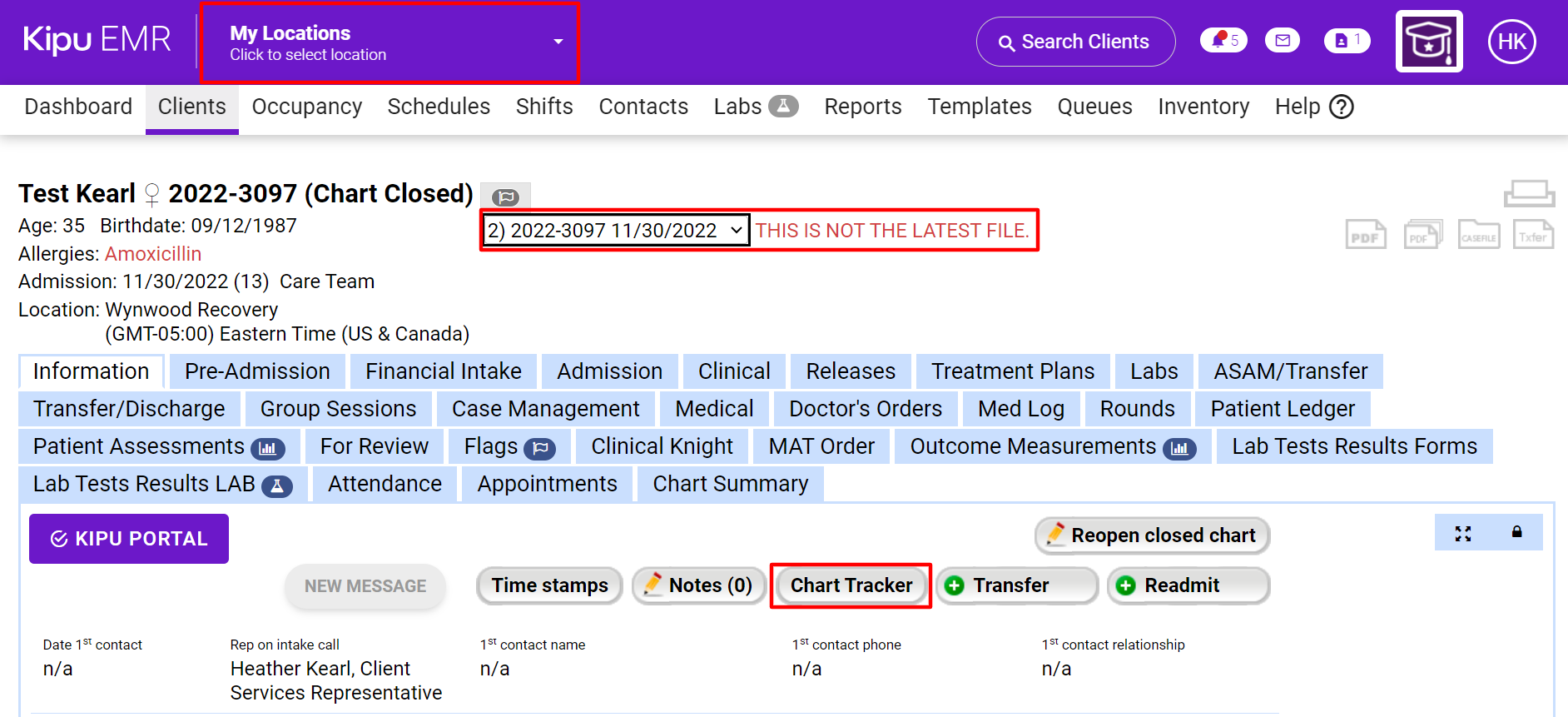
Task: Click the printer icon
Action: point(1529,193)
